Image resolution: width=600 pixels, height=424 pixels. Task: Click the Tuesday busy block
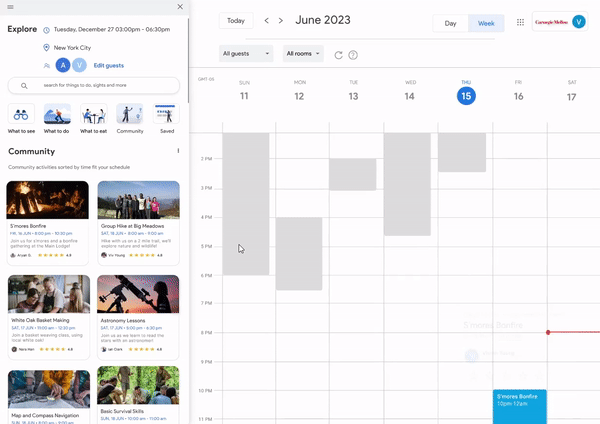[352, 174]
